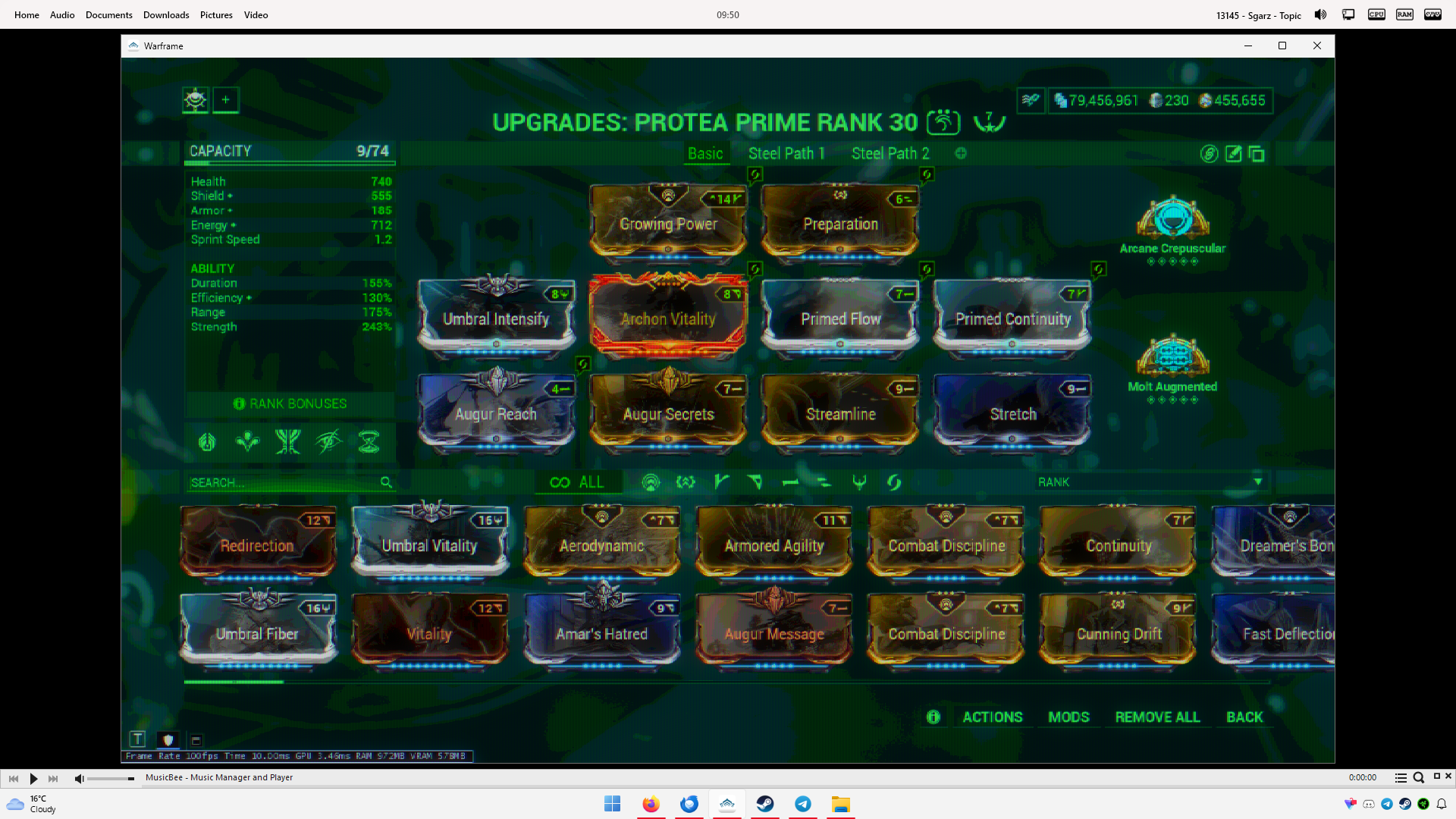Toggle the ALL mods filter
This screenshot has height=819, width=1456.
click(x=577, y=482)
